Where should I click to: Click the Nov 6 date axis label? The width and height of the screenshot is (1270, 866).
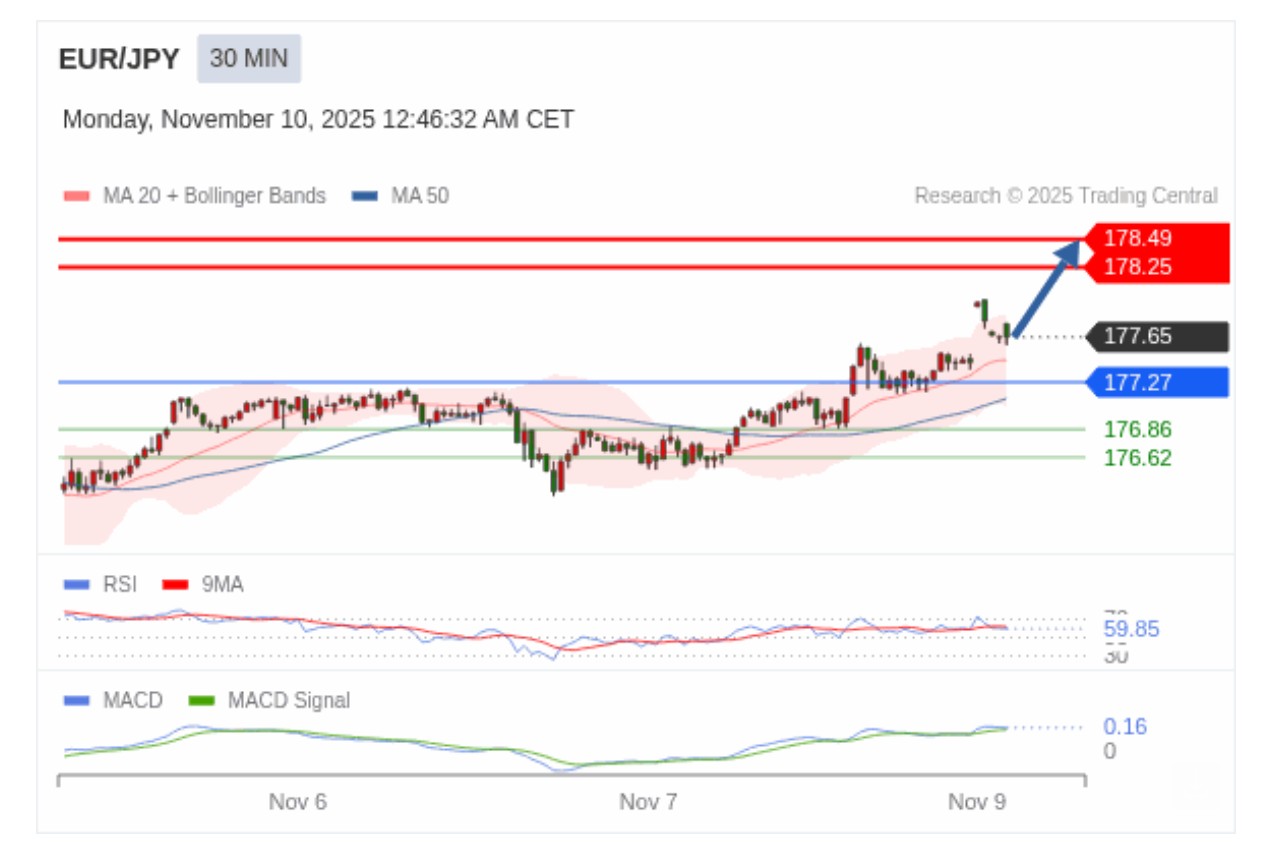[298, 802]
